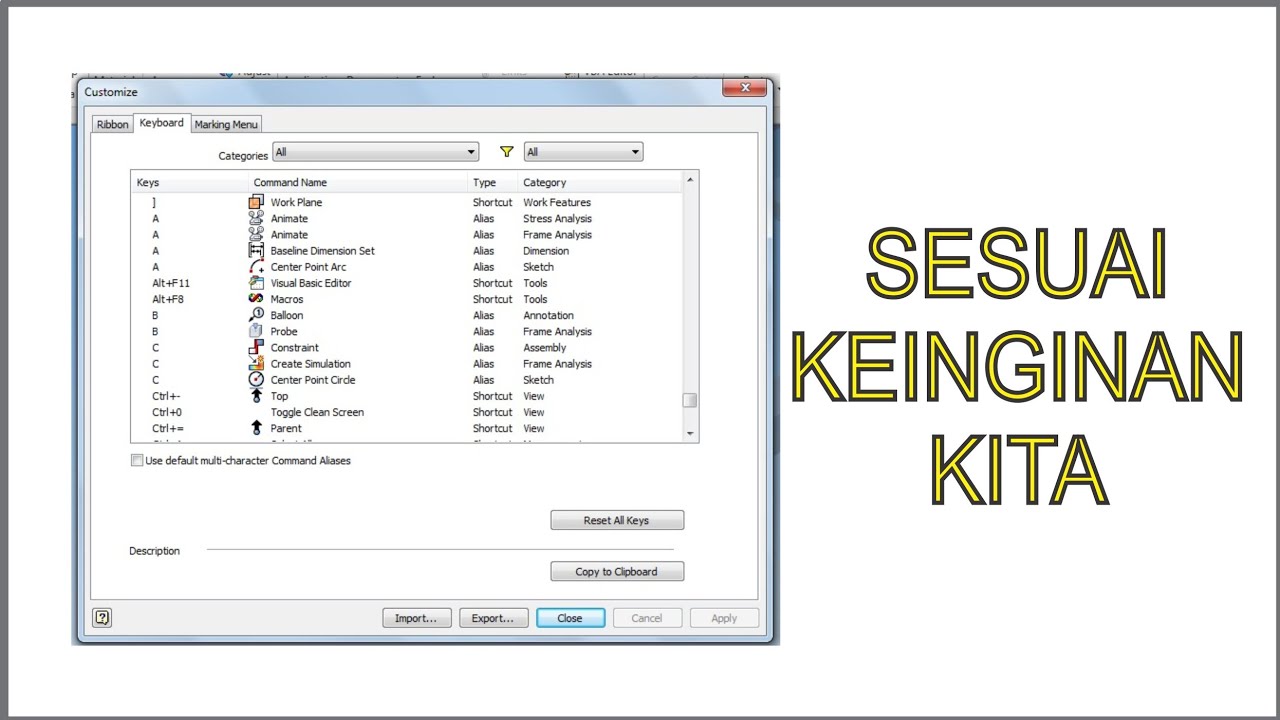Click the list scrollbar up arrow
The image size is (1280, 720).
coord(689,181)
